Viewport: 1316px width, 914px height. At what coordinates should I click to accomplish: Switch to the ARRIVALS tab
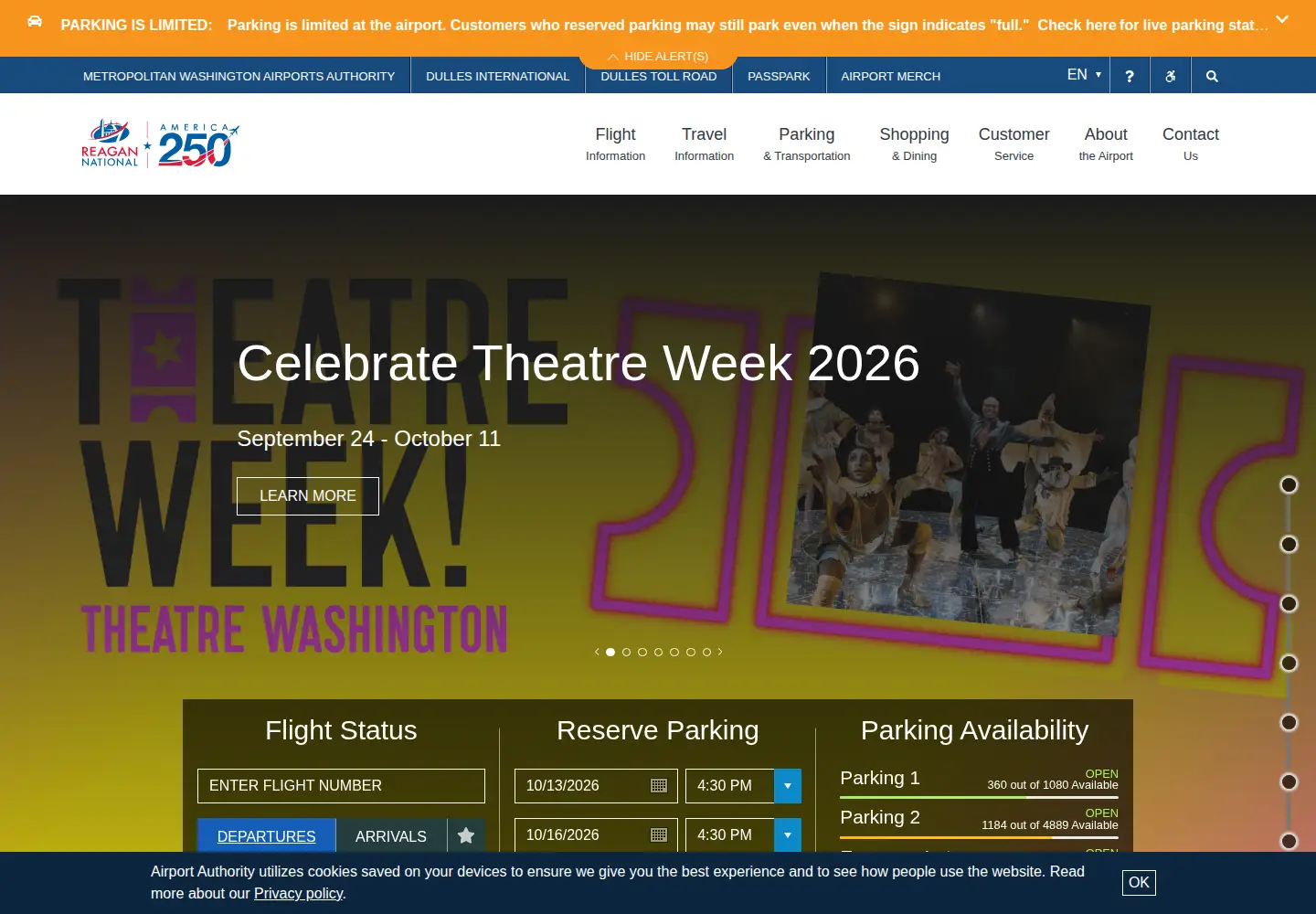coord(391,835)
